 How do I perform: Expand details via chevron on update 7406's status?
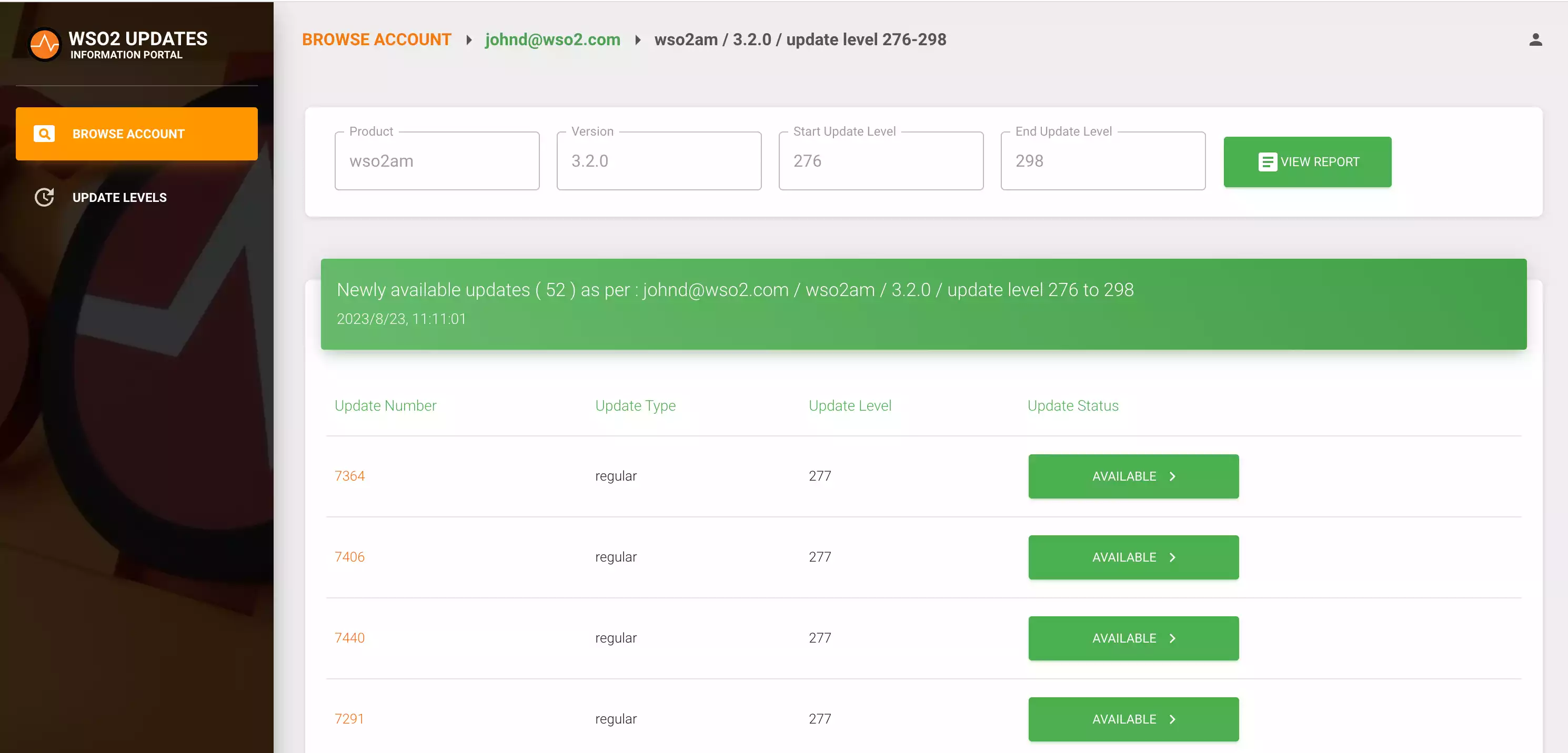(x=1172, y=557)
